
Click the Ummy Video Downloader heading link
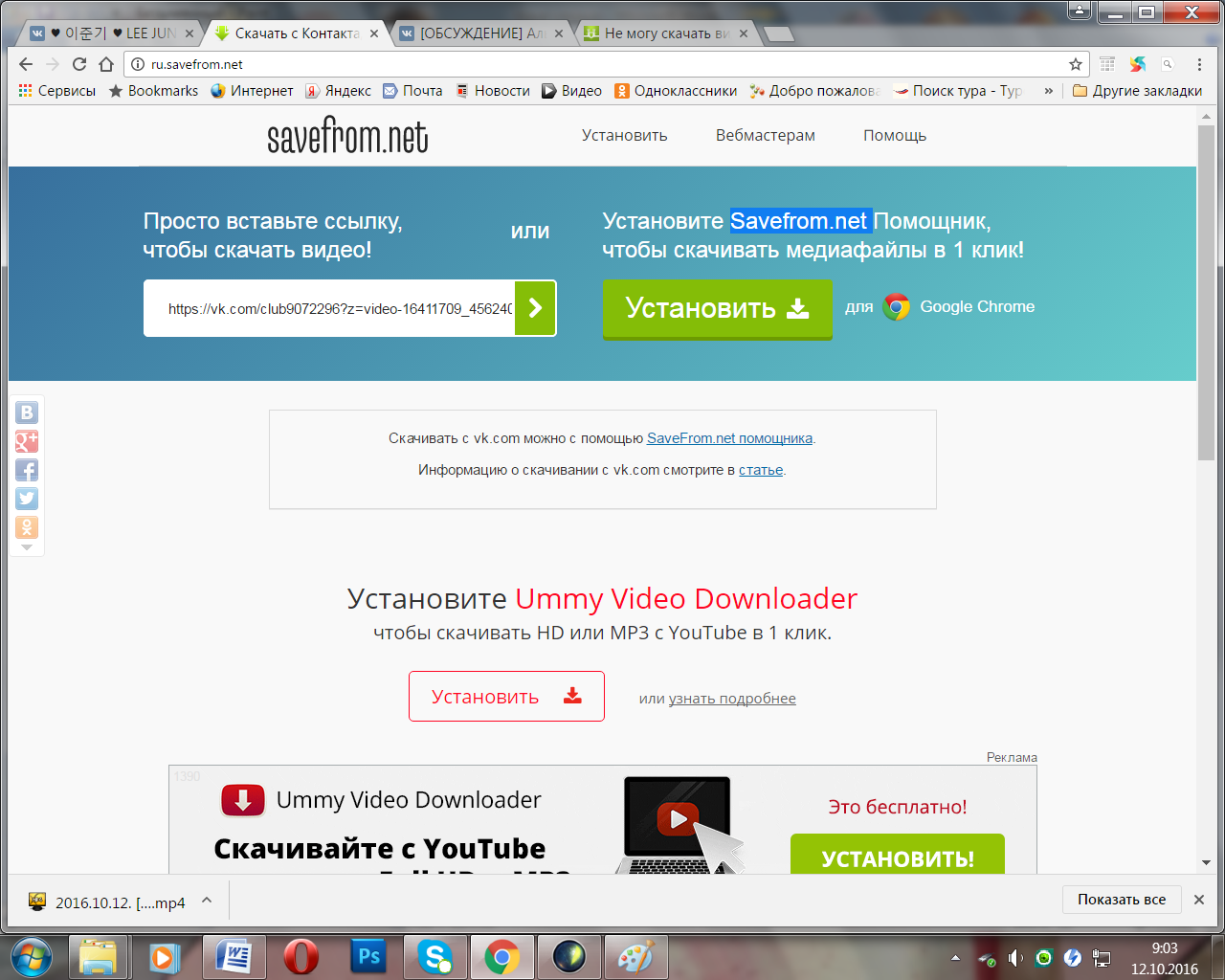[686, 599]
